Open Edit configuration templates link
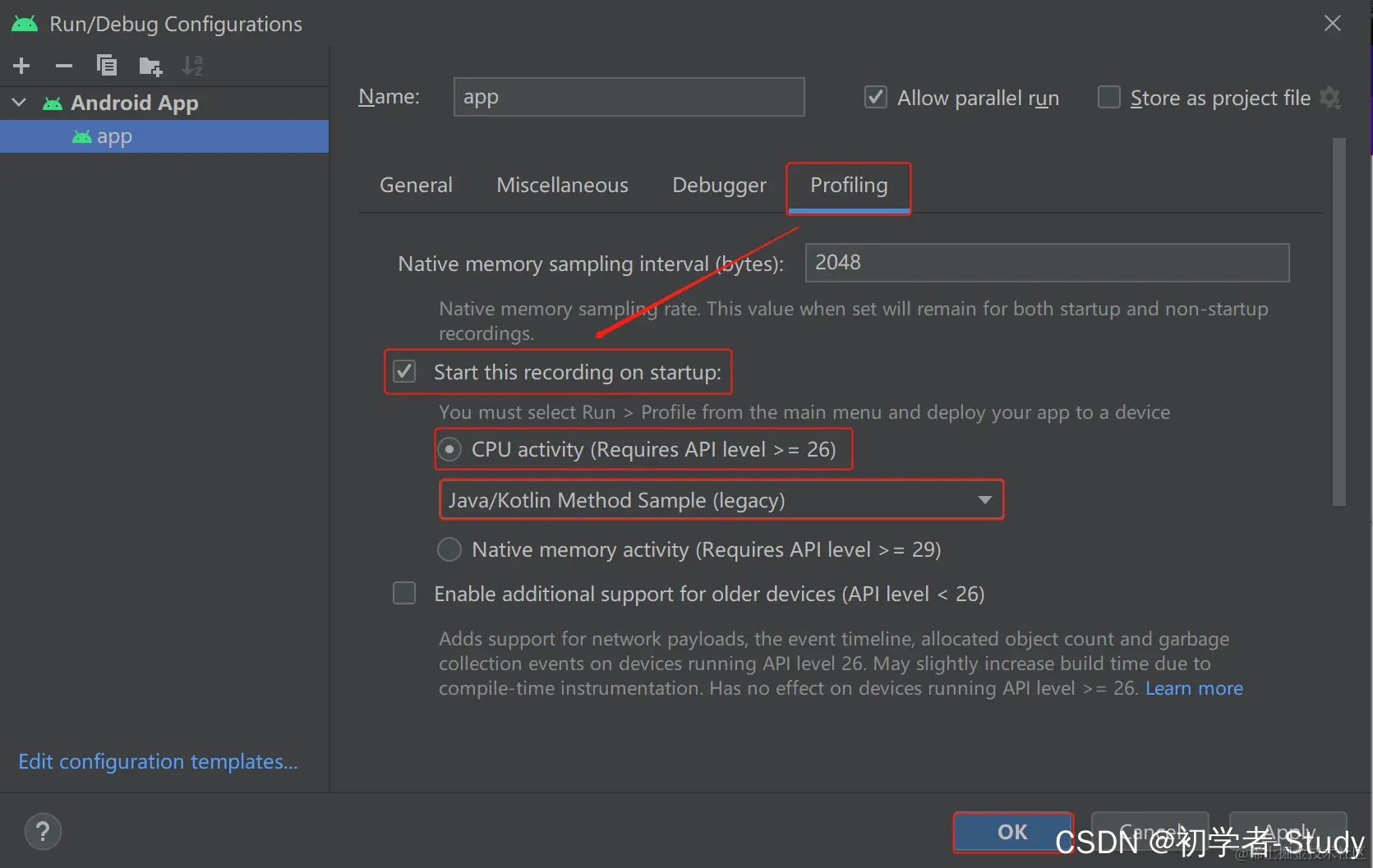Viewport: 1373px width, 868px height. [x=158, y=762]
